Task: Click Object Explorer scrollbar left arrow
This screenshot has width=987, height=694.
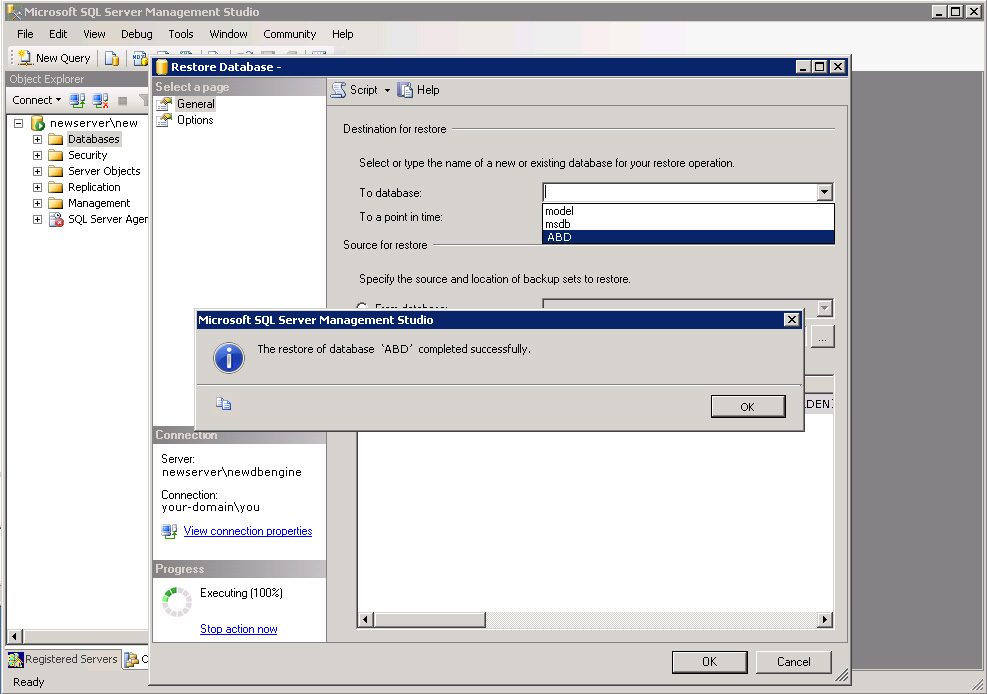Action: pyautogui.click(x=15, y=636)
